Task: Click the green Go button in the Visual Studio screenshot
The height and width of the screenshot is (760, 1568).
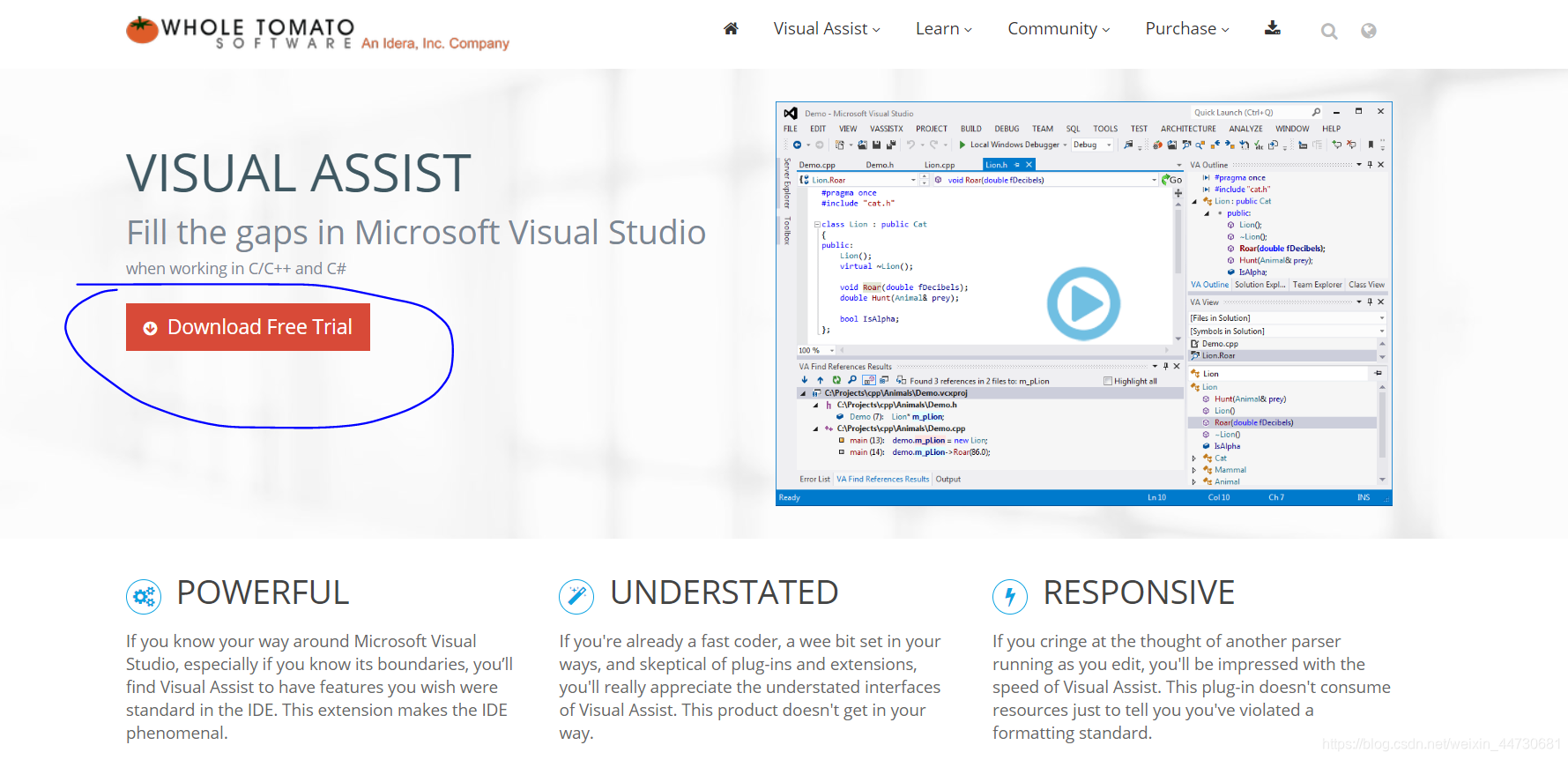Action: [x=1171, y=180]
